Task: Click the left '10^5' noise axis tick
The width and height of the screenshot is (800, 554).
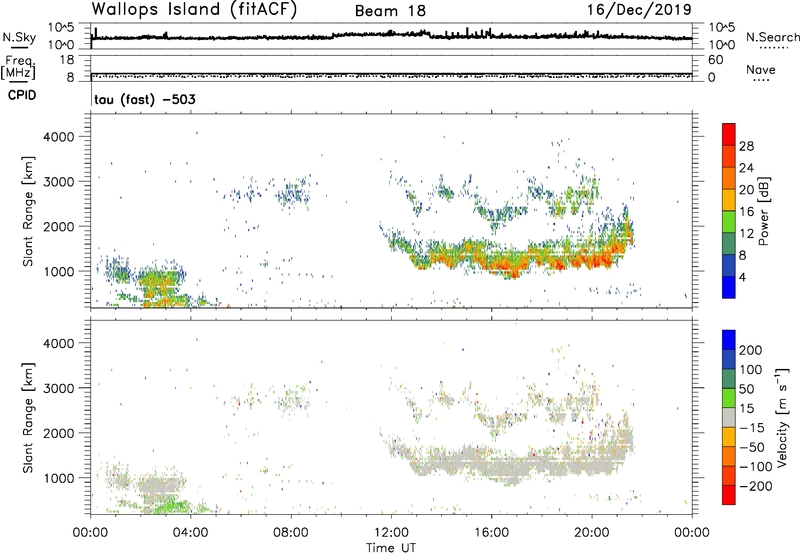Action: tap(61, 28)
